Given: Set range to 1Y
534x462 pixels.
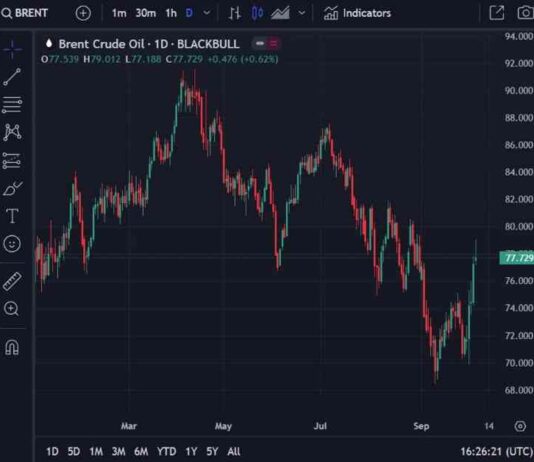Looking at the screenshot, I should click(x=191, y=451).
